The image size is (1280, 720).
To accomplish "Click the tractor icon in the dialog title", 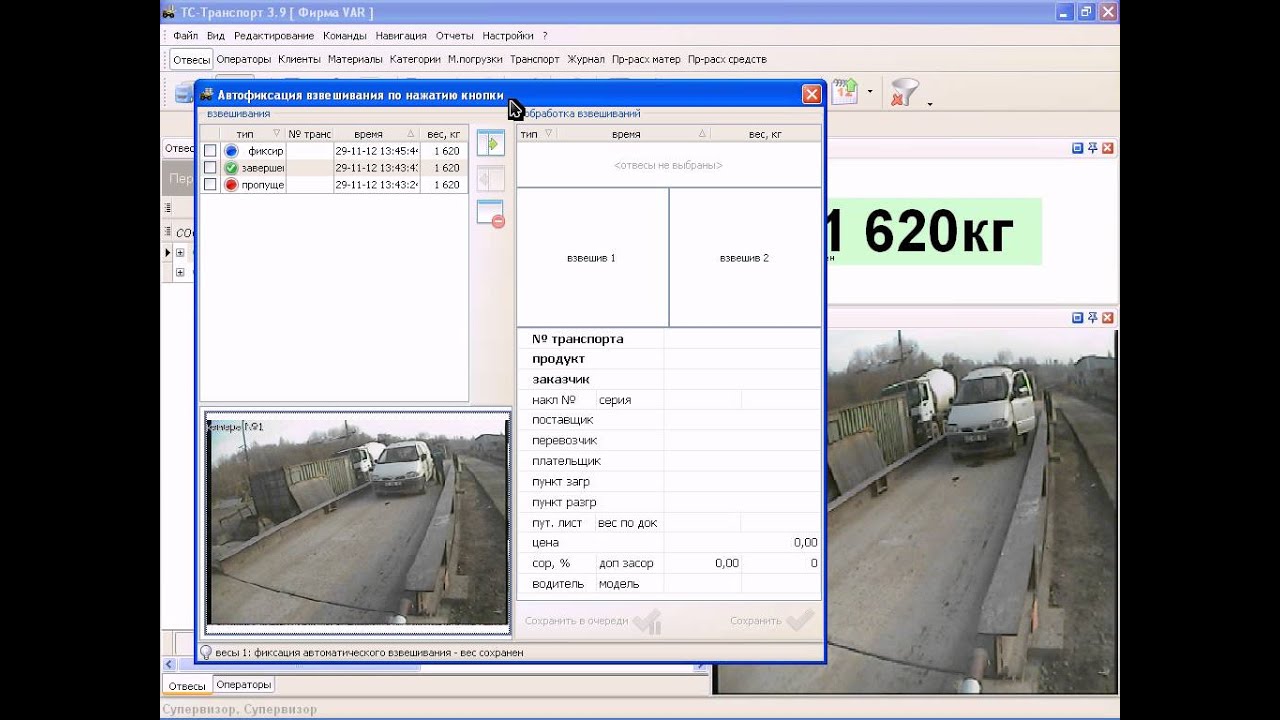I will click(x=207, y=95).
